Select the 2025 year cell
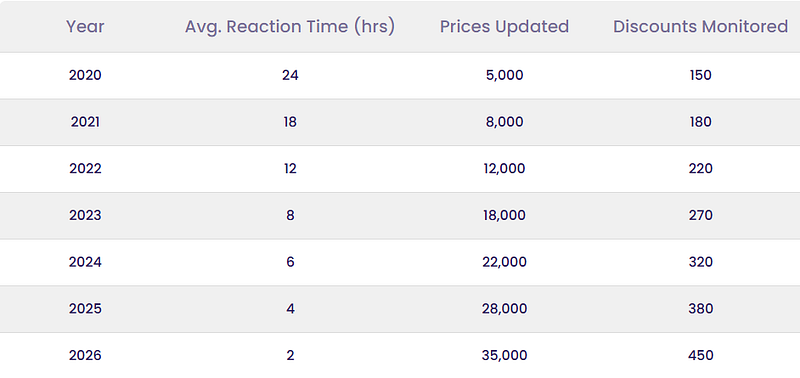Viewport: 800px width, 378px height. point(85,309)
